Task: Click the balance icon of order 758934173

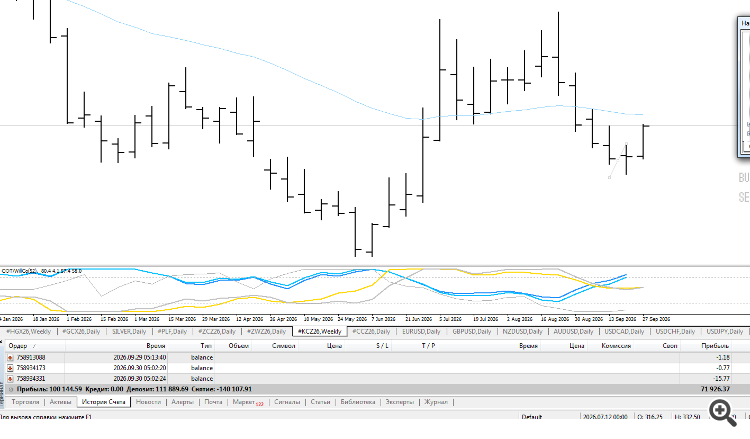Action: coord(10,368)
